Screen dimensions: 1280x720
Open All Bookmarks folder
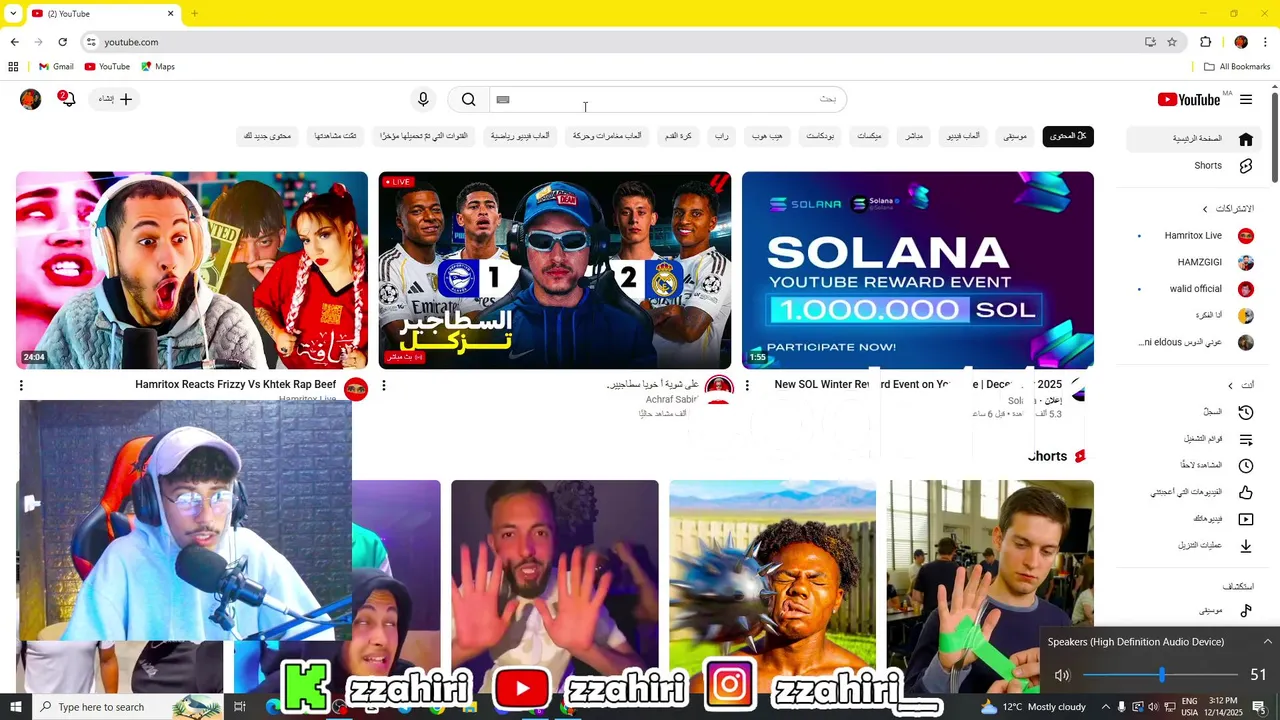(x=1237, y=67)
